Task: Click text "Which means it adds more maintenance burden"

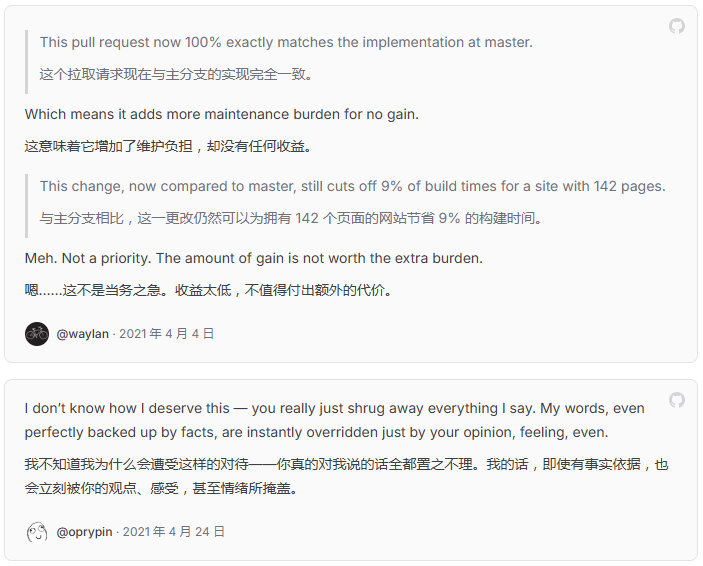Action: (x=222, y=114)
